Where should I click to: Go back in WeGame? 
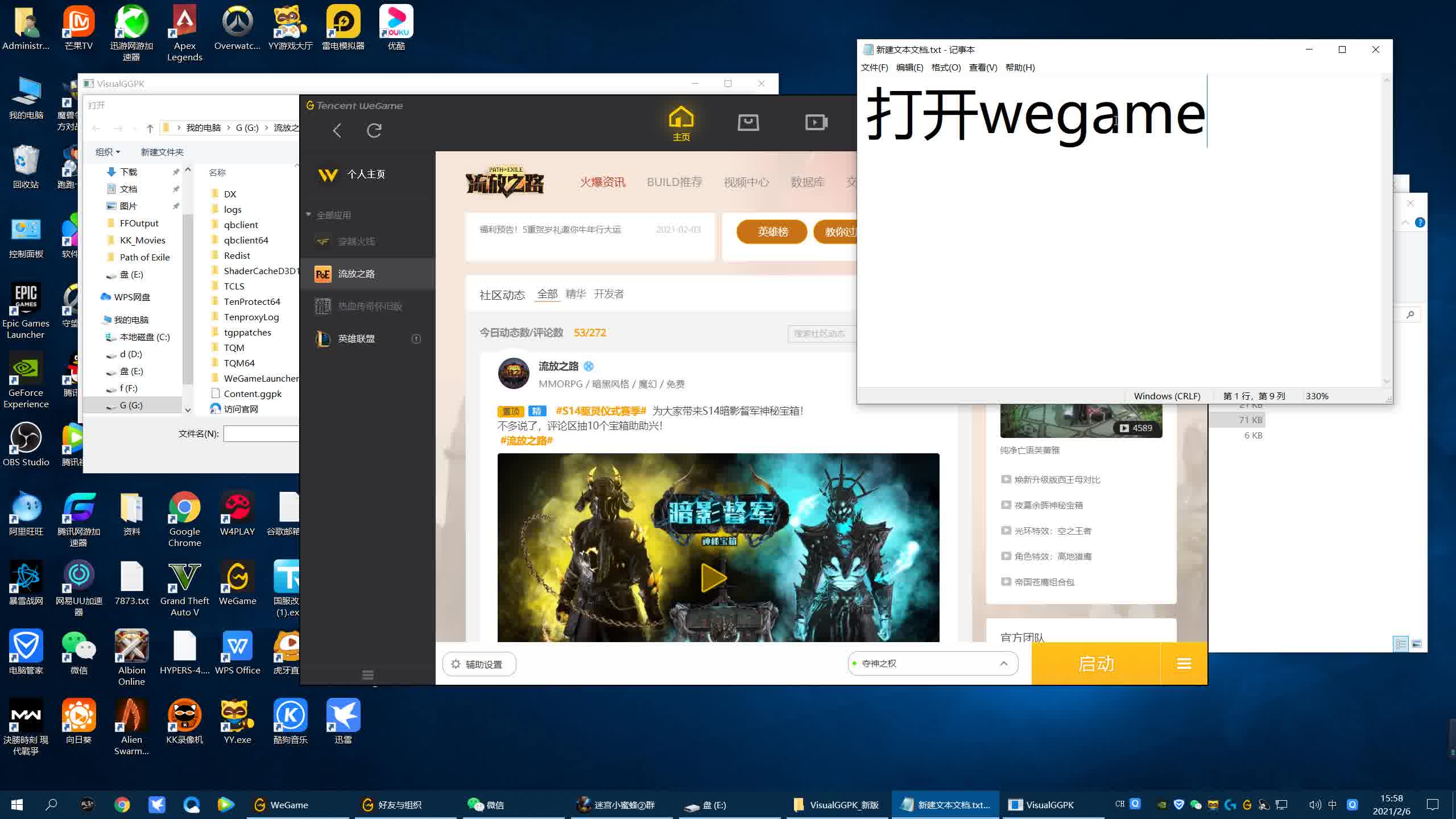click(337, 130)
